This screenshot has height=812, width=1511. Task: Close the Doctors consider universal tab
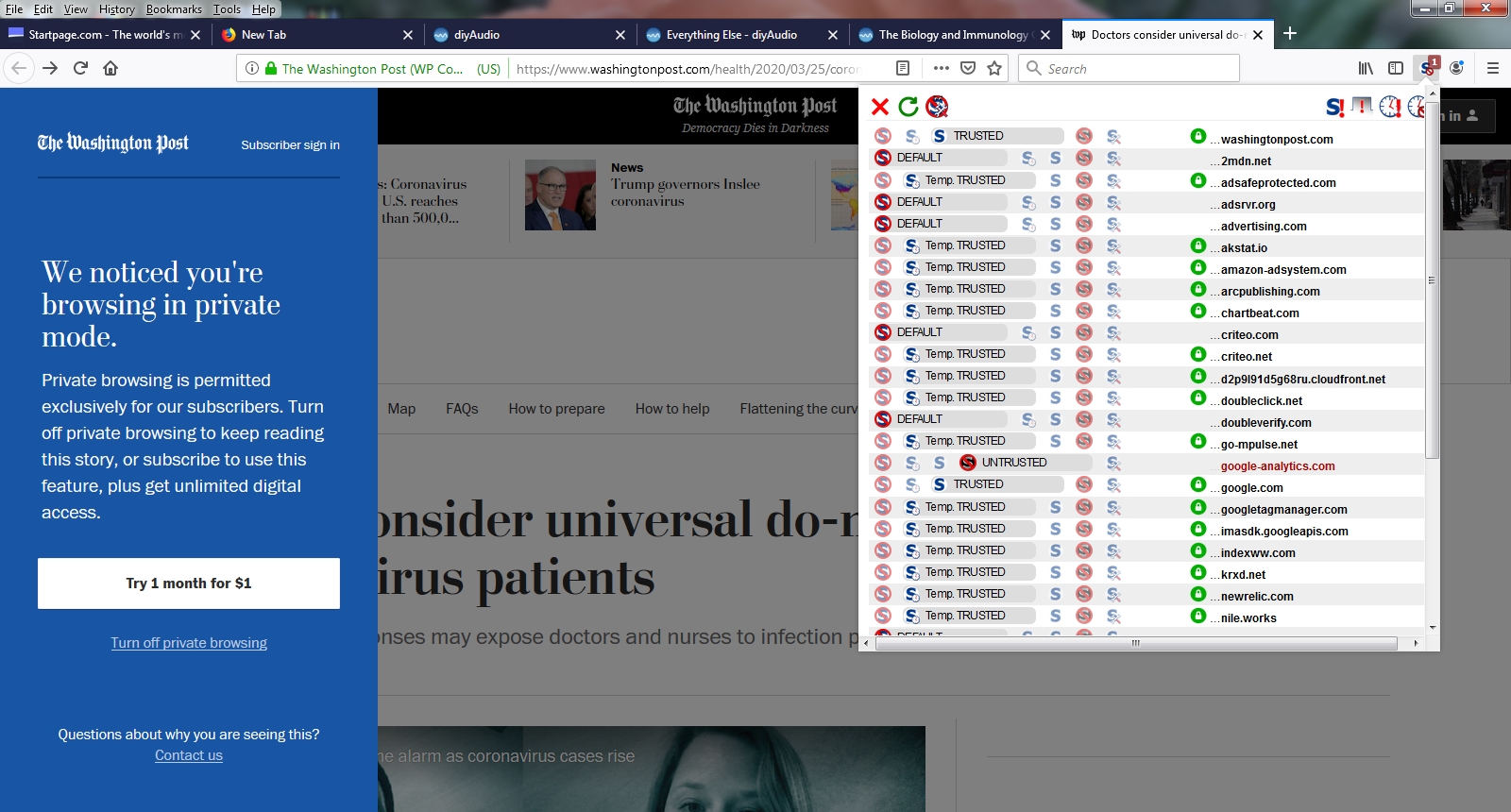(1258, 35)
